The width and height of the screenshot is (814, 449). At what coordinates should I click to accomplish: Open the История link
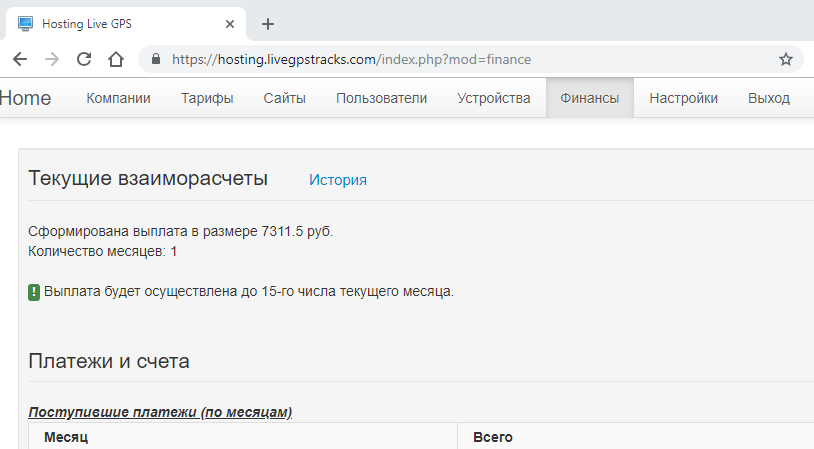point(338,180)
